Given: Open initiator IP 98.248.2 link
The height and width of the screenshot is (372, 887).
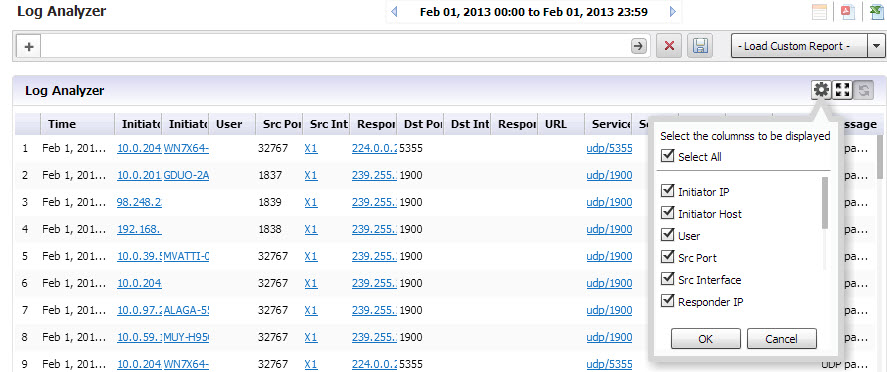Looking at the screenshot, I should coord(139,202).
